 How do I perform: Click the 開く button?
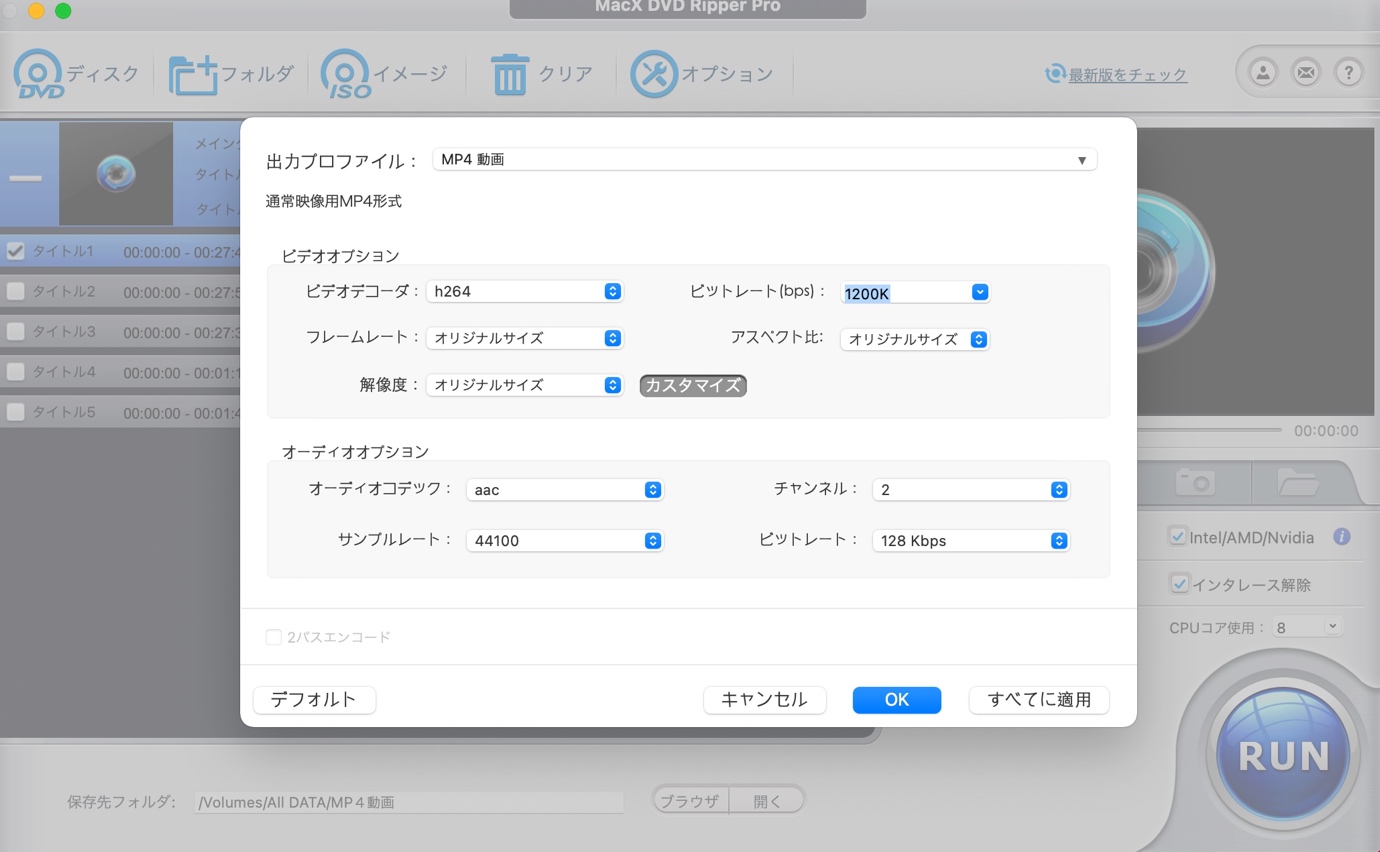[767, 801]
